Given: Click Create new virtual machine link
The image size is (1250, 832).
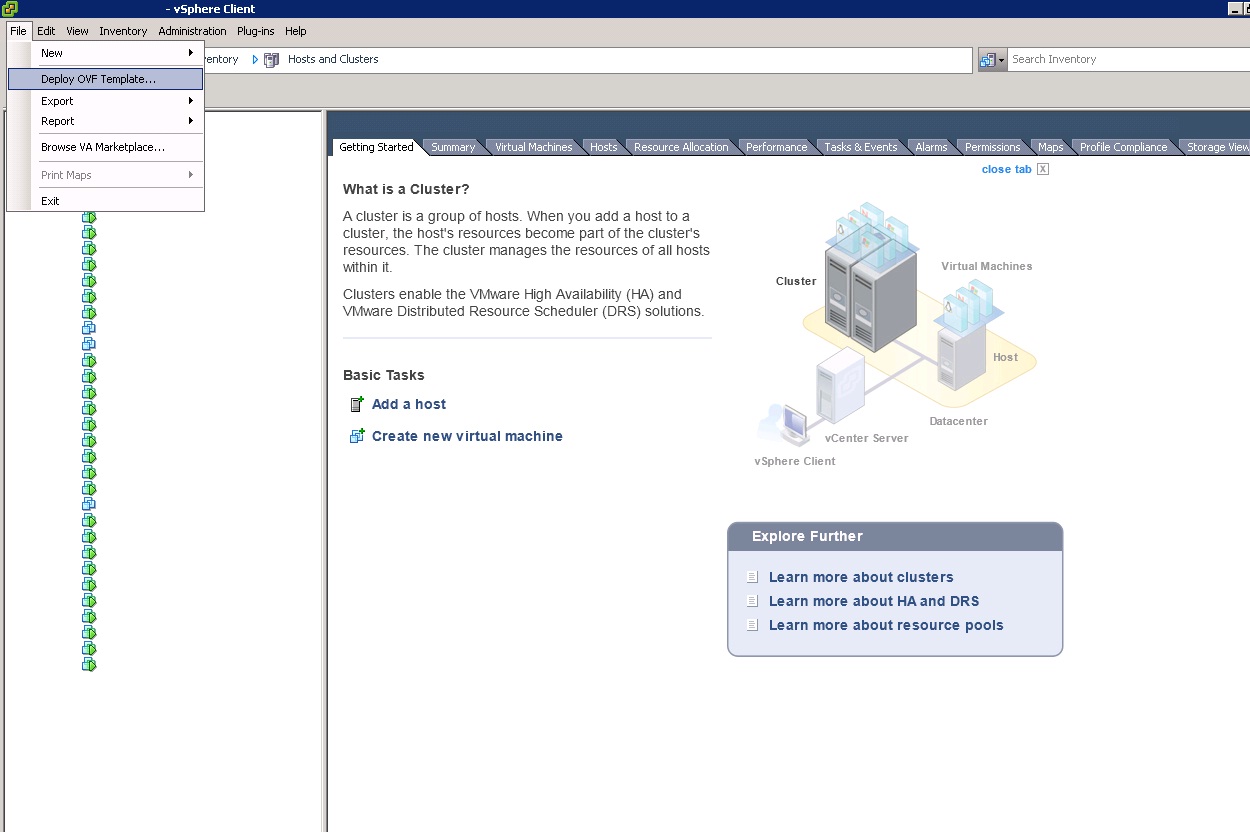Looking at the screenshot, I should click(467, 436).
